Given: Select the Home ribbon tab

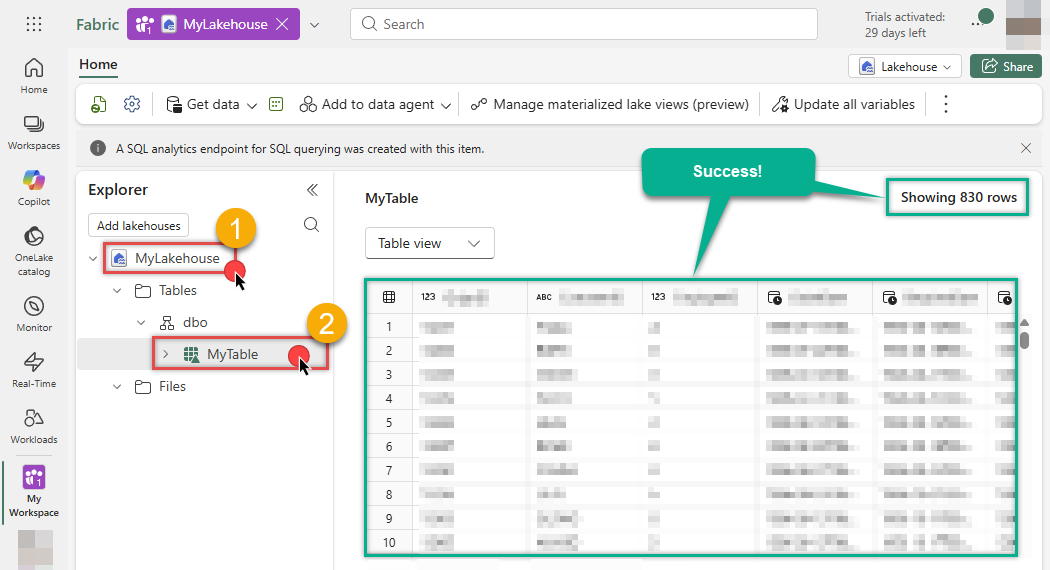Looking at the screenshot, I should (x=98, y=65).
